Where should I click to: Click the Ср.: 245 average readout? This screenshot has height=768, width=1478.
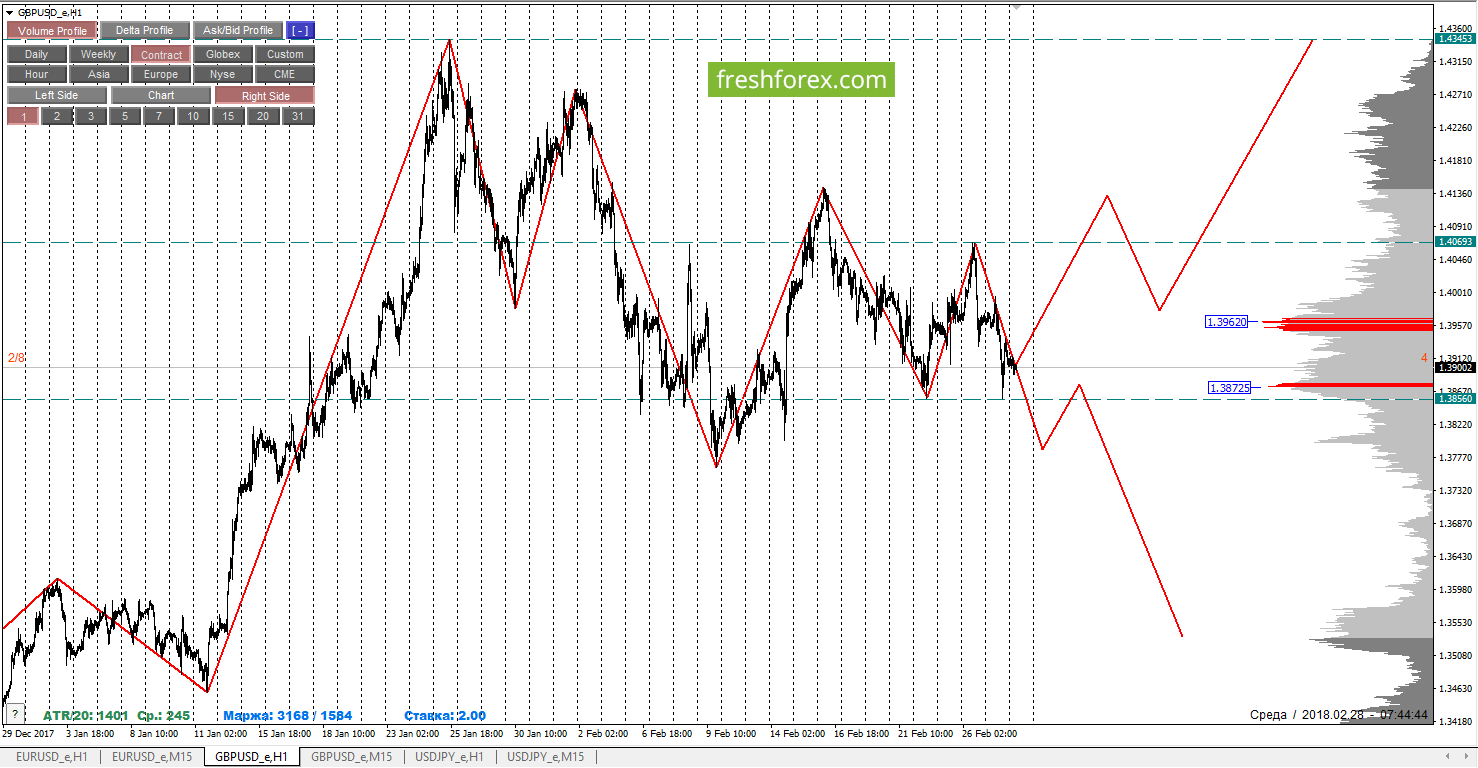tap(164, 716)
